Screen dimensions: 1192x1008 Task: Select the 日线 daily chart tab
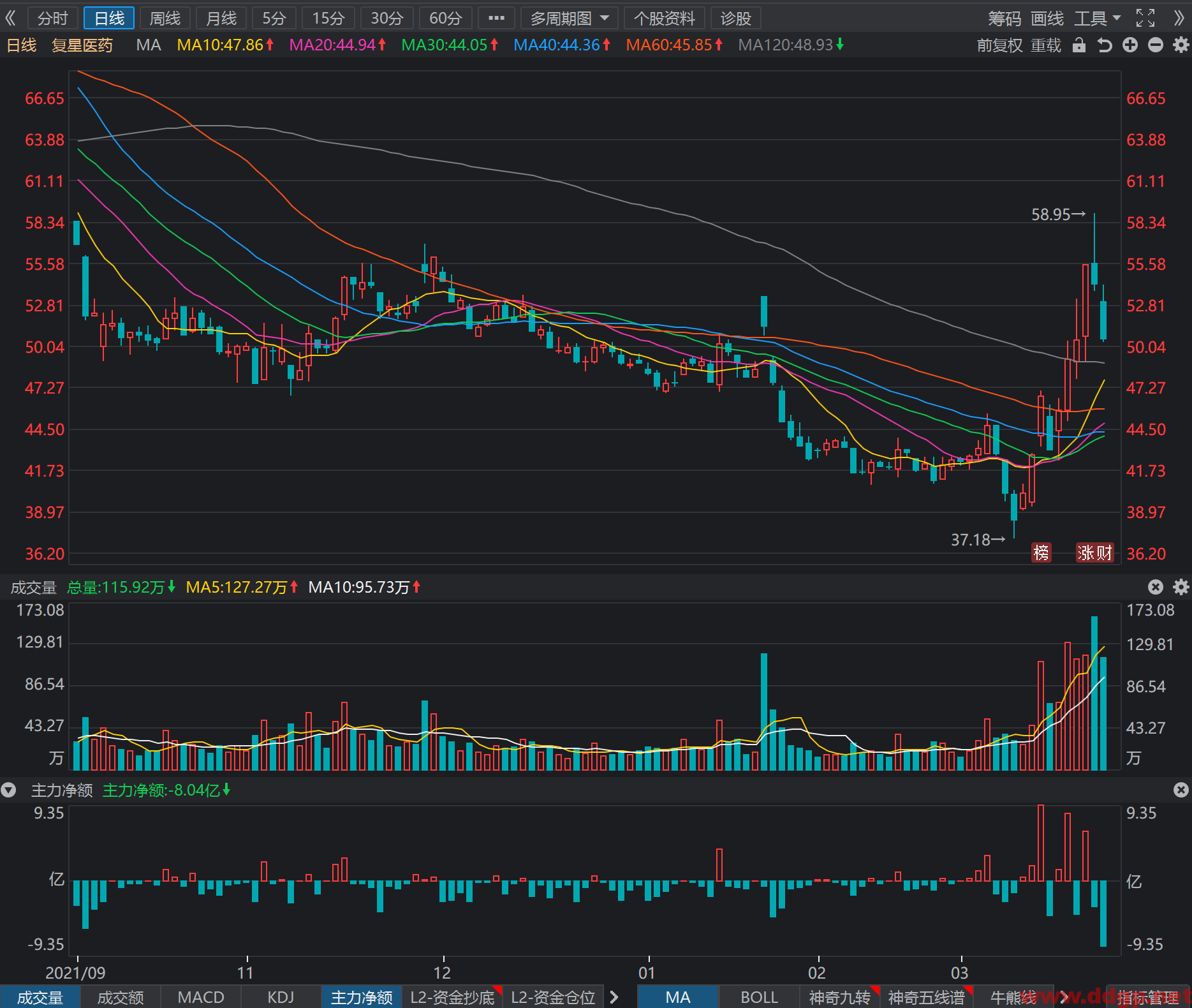[x=109, y=18]
